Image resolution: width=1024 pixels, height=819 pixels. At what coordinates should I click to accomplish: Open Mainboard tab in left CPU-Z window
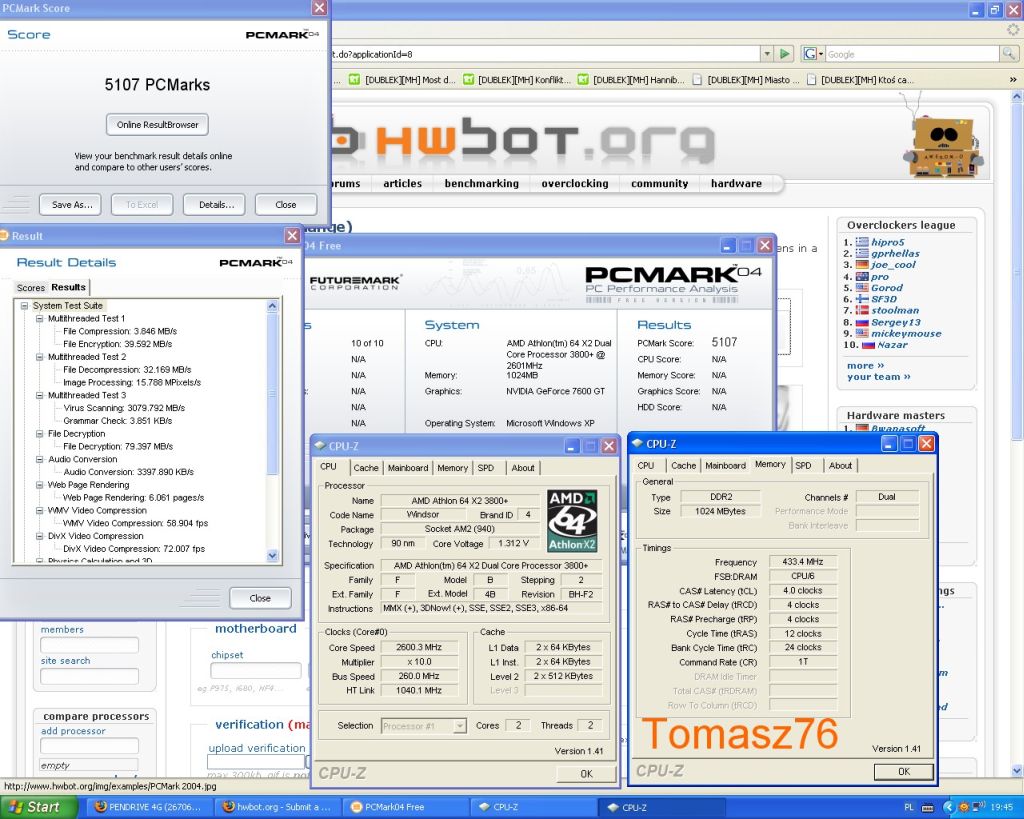pos(408,468)
